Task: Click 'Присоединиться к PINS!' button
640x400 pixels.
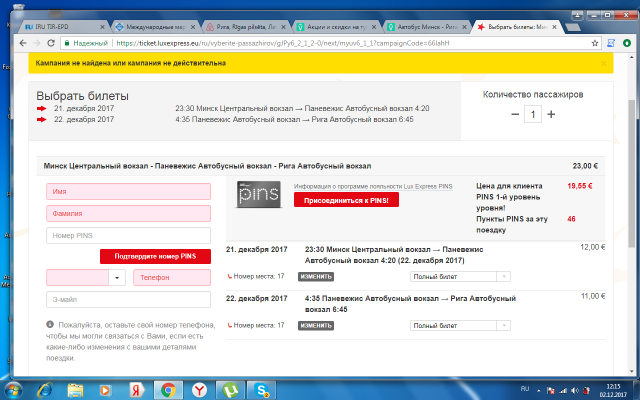Action: (346, 200)
